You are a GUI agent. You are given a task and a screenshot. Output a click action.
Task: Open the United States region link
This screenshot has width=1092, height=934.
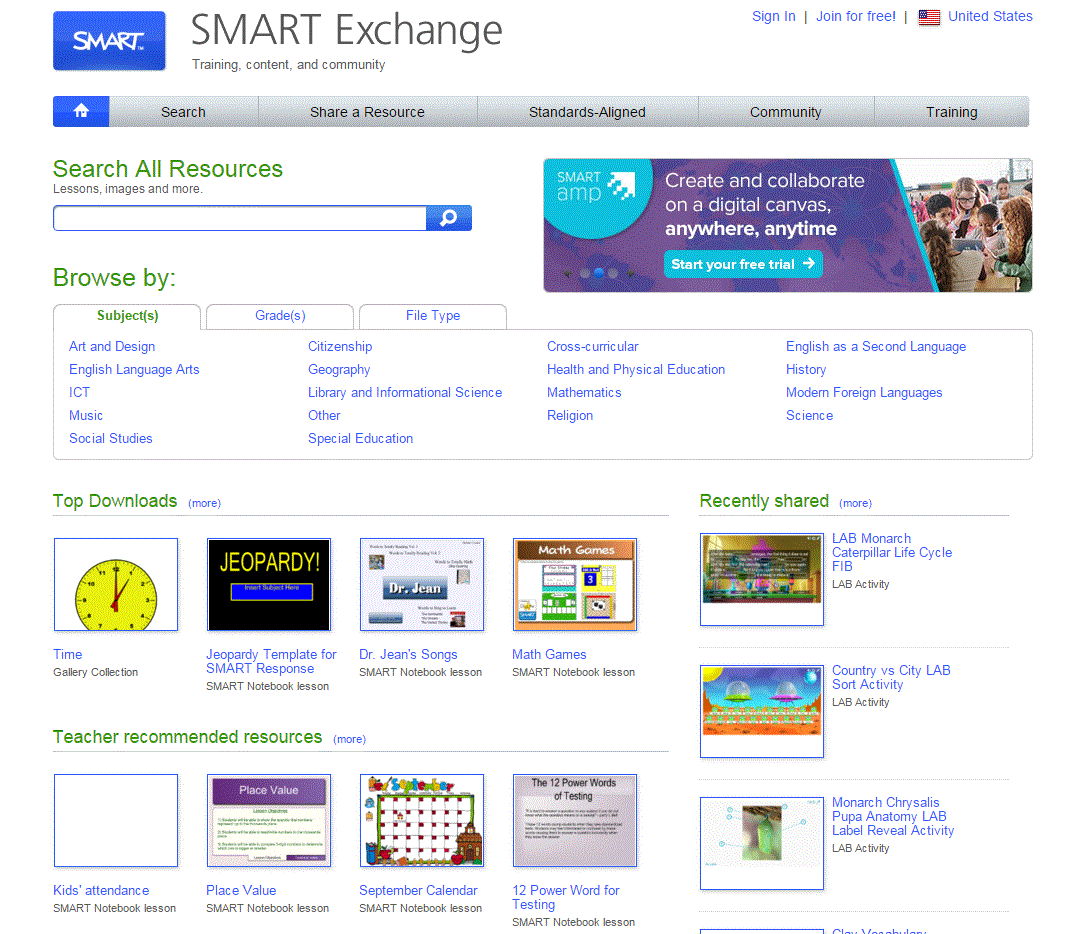point(990,17)
